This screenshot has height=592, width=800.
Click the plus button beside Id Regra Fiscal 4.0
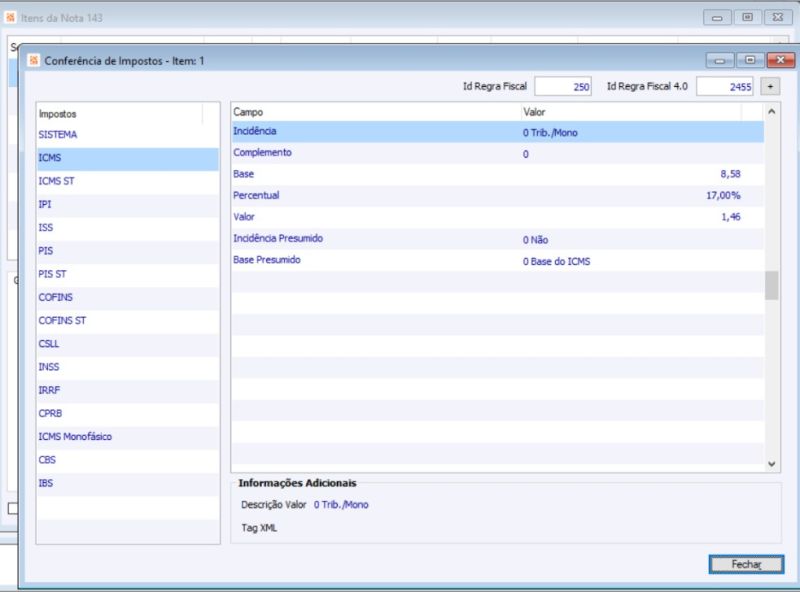click(x=770, y=86)
